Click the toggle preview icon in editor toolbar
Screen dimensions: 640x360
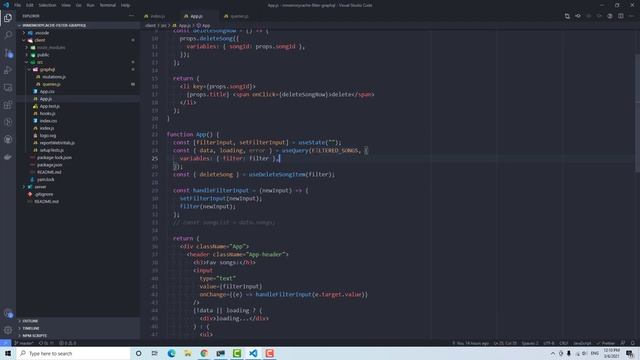(610, 16)
